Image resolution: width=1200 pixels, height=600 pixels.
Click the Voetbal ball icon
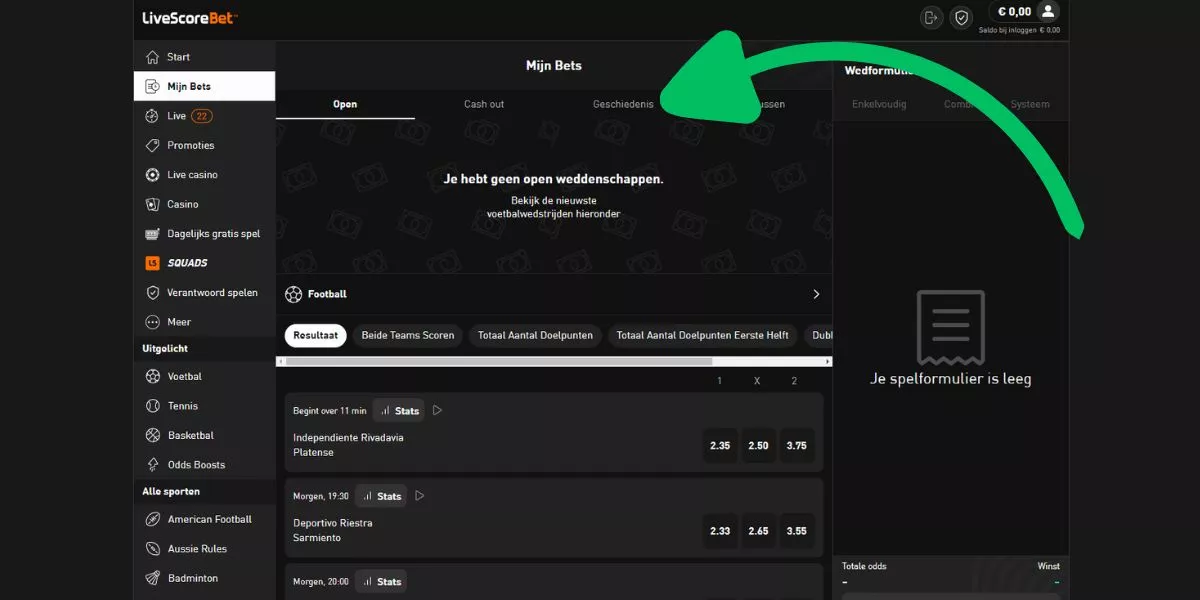[152, 377]
